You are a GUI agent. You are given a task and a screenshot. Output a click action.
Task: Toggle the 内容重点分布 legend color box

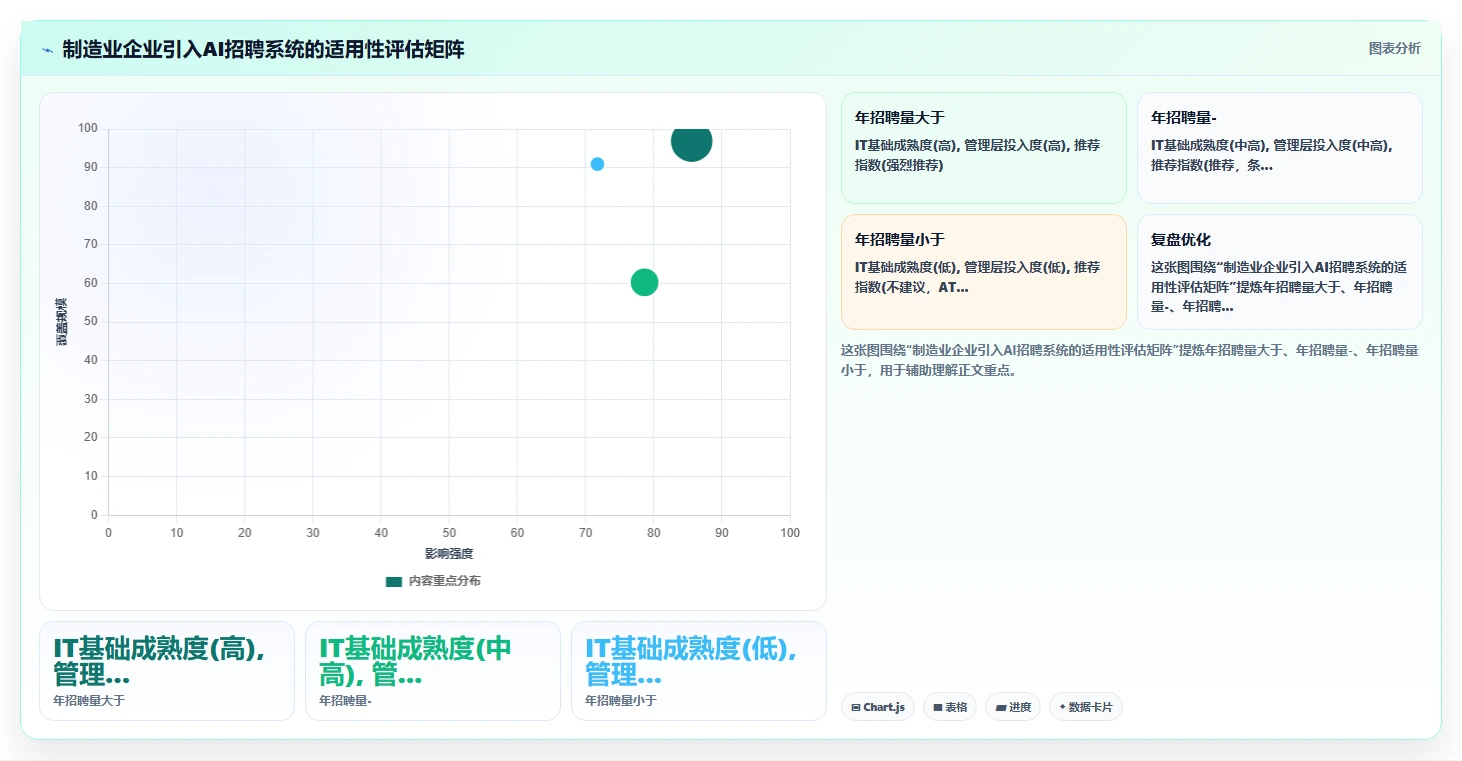pyautogui.click(x=394, y=581)
